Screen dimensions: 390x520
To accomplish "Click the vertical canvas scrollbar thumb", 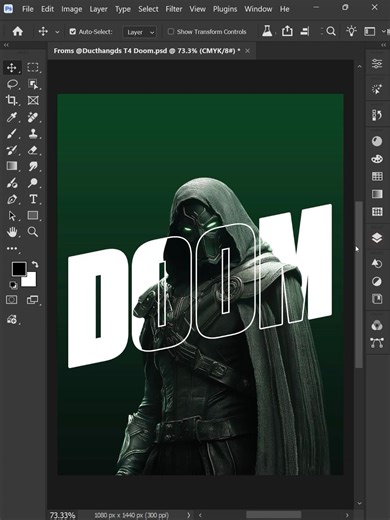I will click(359, 284).
